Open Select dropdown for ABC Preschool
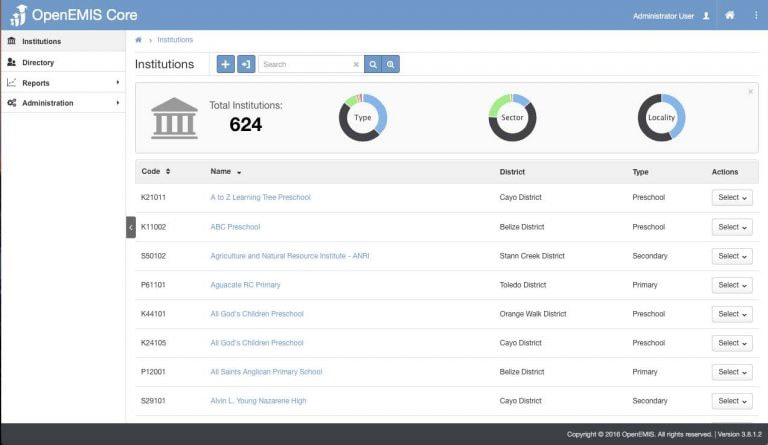The width and height of the screenshot is (768, 445). [x=732, y=227]
